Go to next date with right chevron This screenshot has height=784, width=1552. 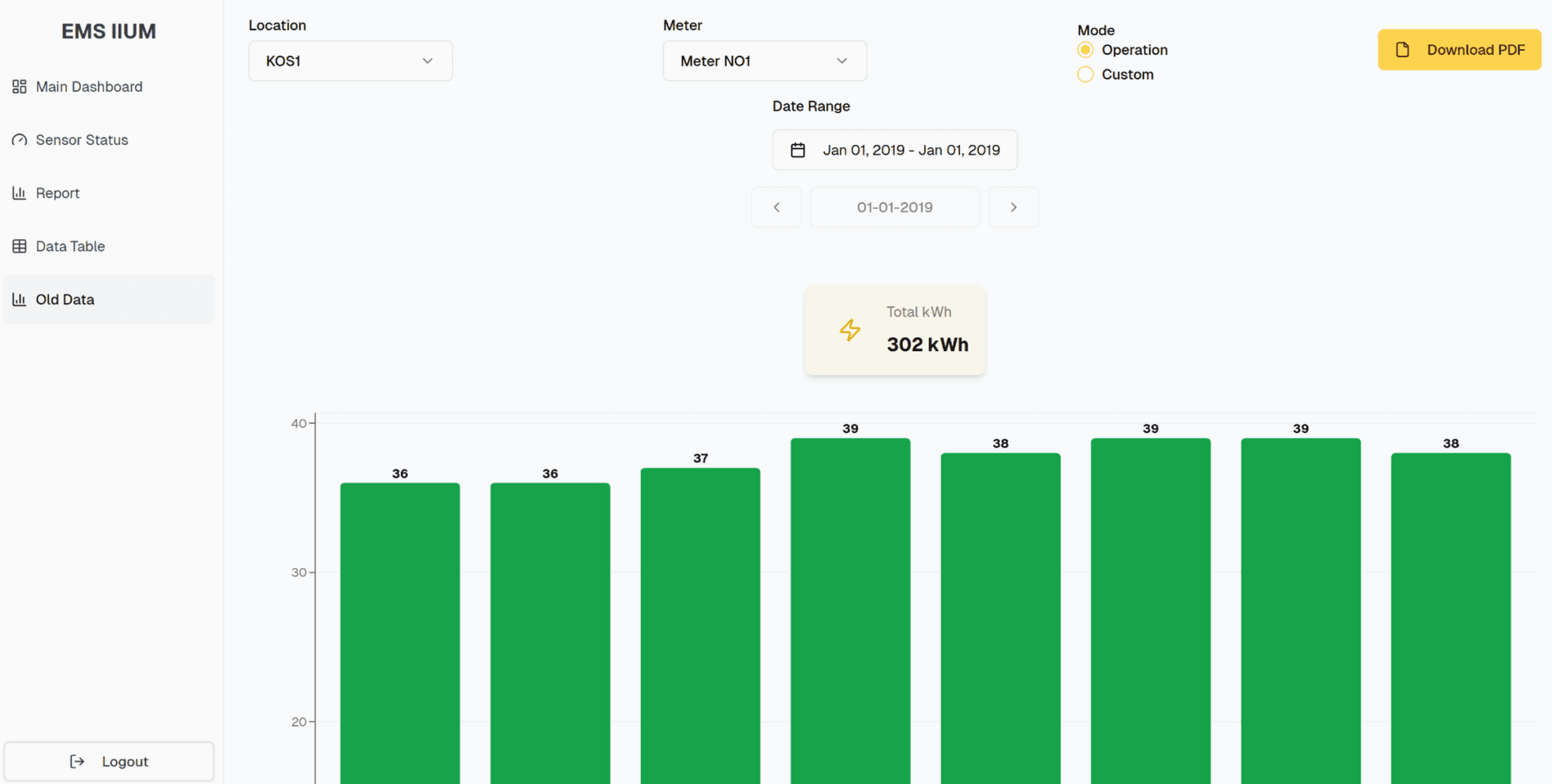click(x=1013, y=207)
